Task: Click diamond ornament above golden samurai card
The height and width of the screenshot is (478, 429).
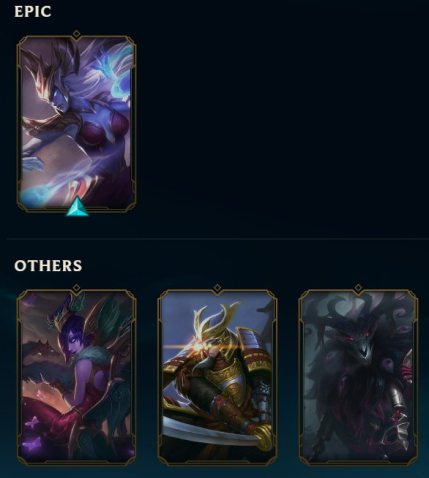Action: [217, 288]
